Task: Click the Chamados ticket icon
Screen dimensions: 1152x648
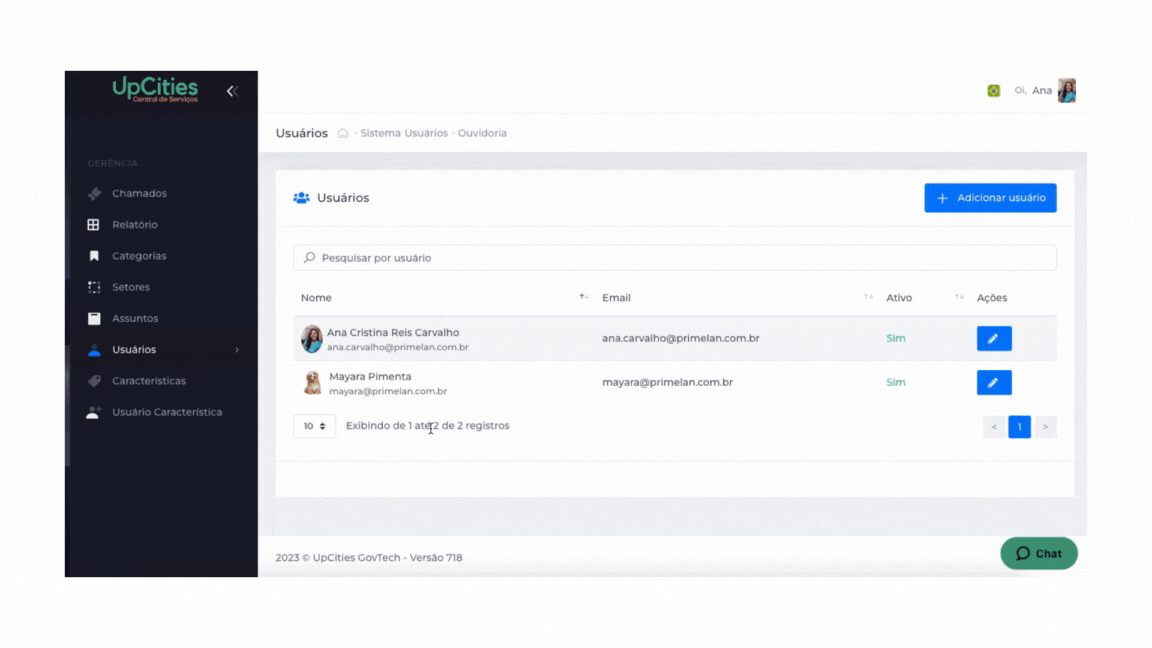Action: click(94, 193)
